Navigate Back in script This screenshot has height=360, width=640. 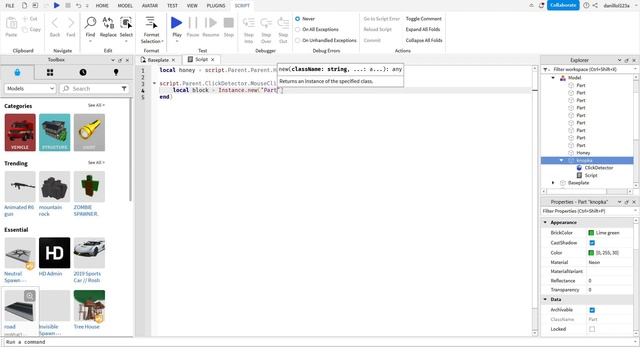click(55, 23)
